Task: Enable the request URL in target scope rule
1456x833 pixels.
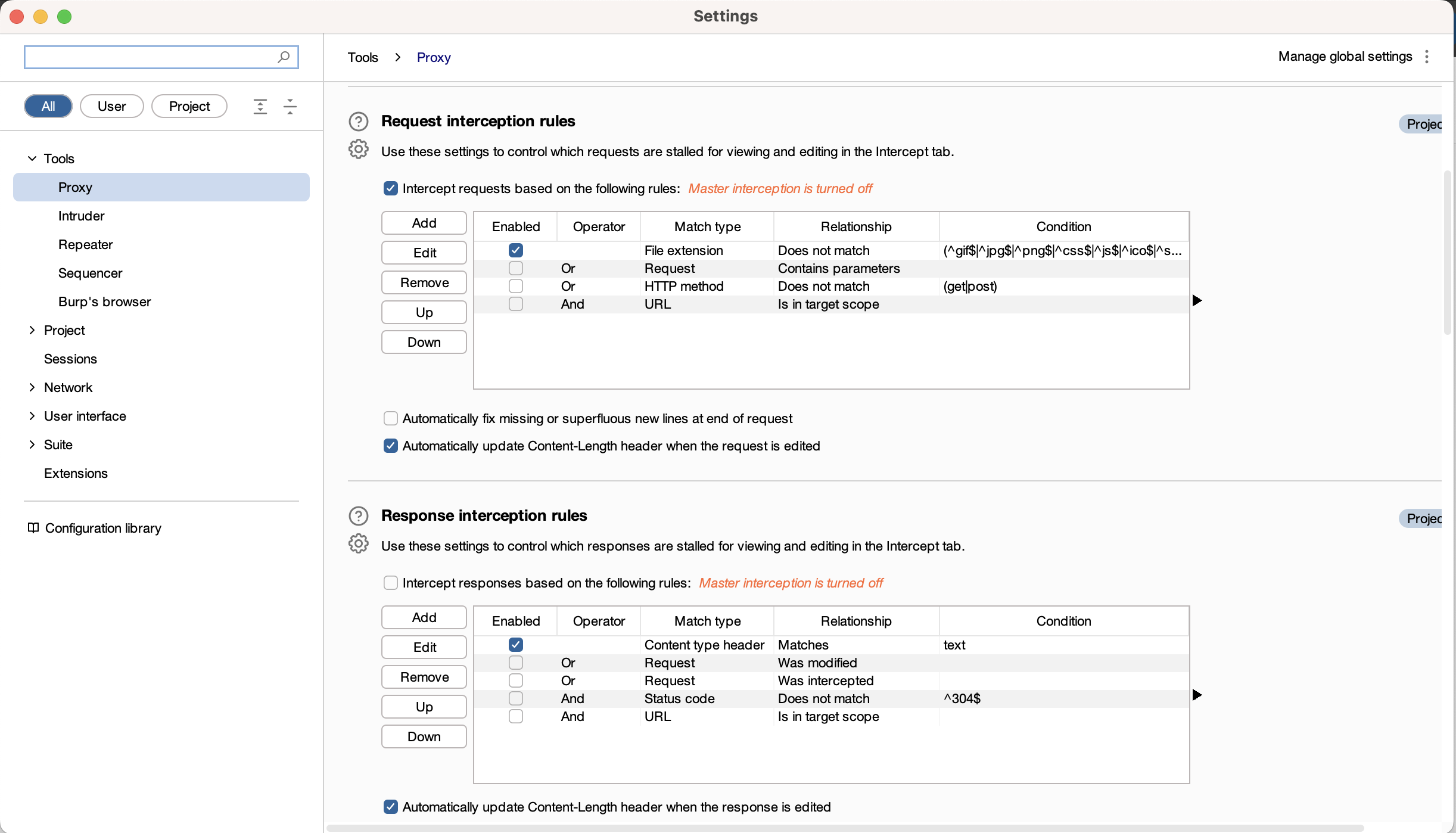Action: tap(516, 304)
